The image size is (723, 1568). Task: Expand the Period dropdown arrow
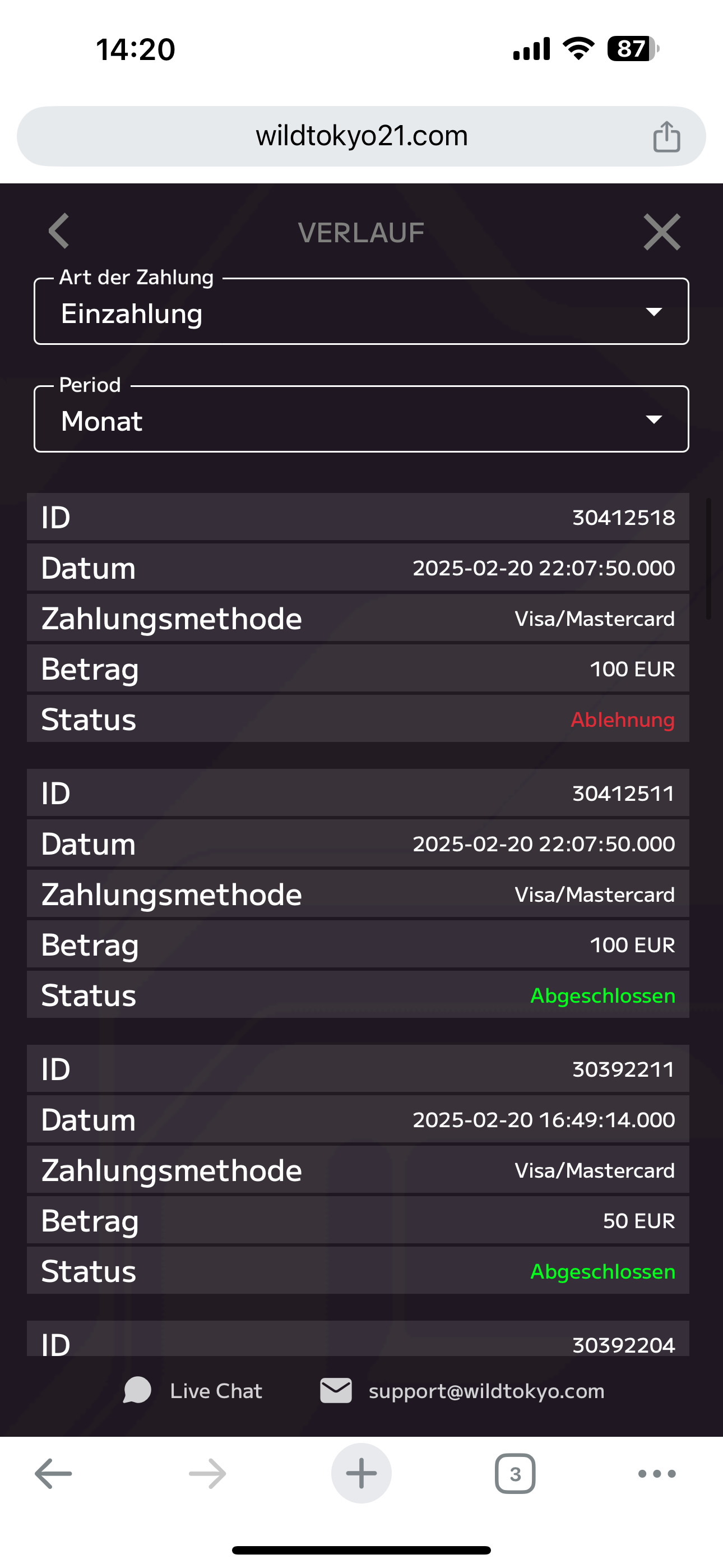coord(654,419)
